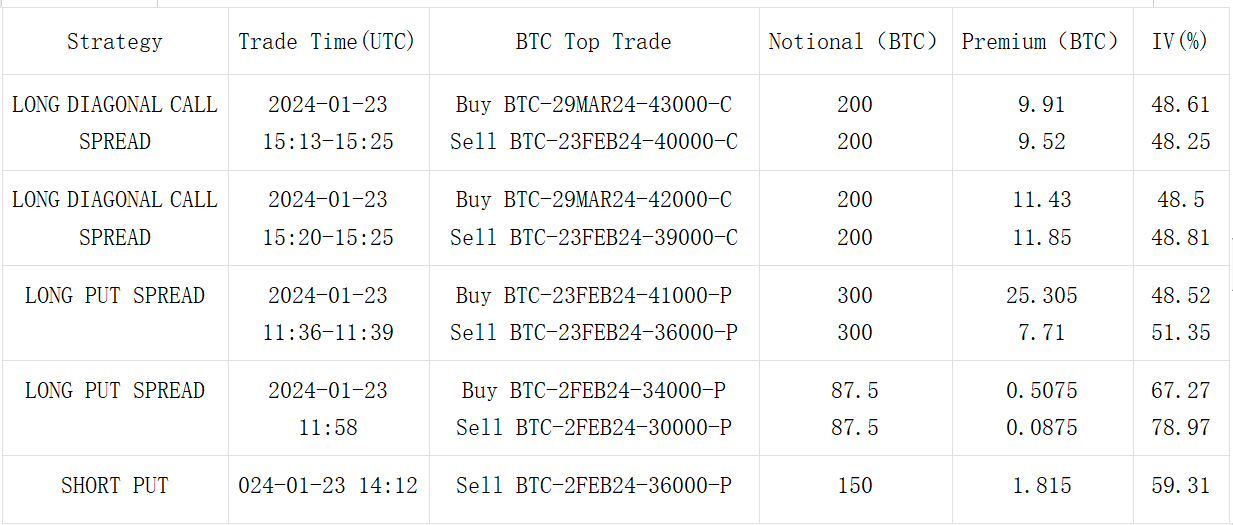Image resolution: width=1233 pixels, height=525 pixels.
Task: Select Sell BTC-23FEB24-39000-C trade
Action: pos(593,238)
